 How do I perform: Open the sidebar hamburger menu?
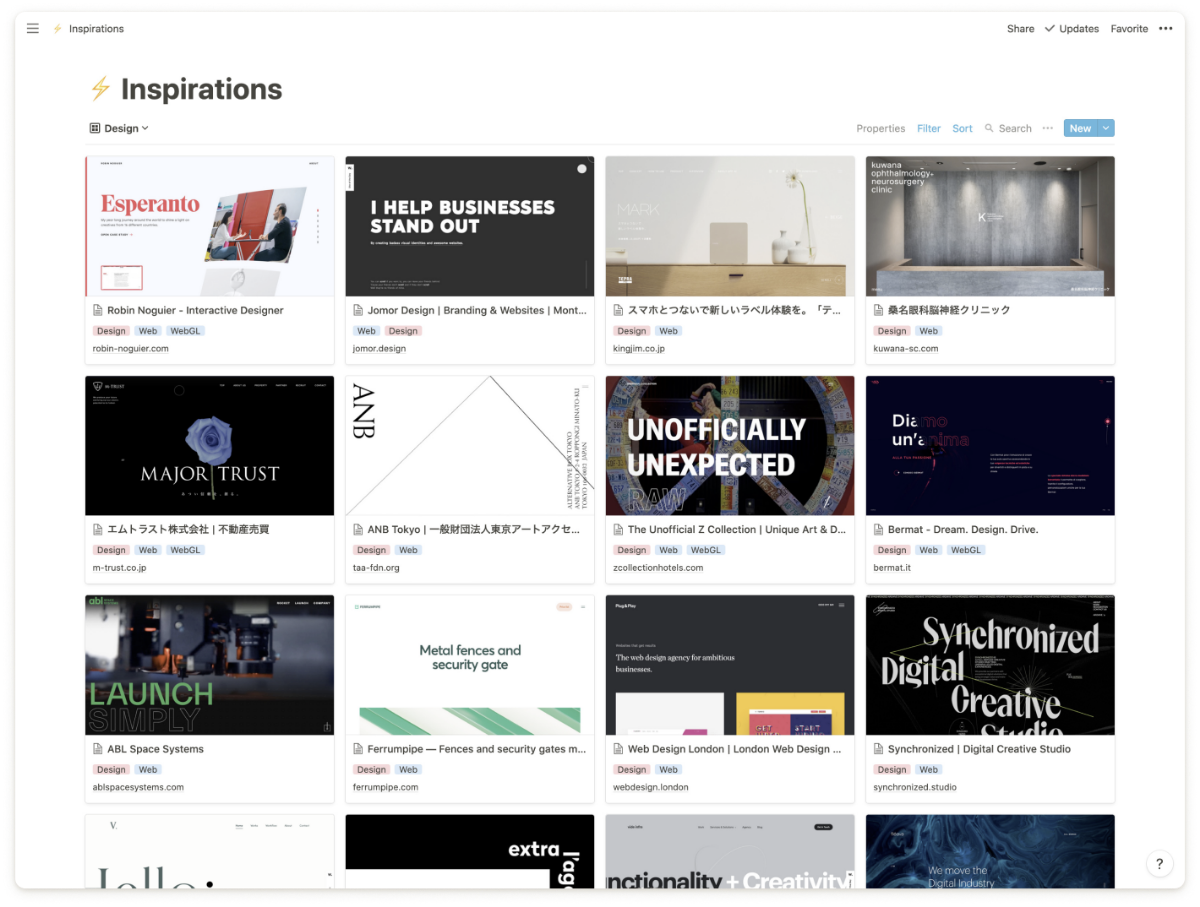click(x=33, y=29)
